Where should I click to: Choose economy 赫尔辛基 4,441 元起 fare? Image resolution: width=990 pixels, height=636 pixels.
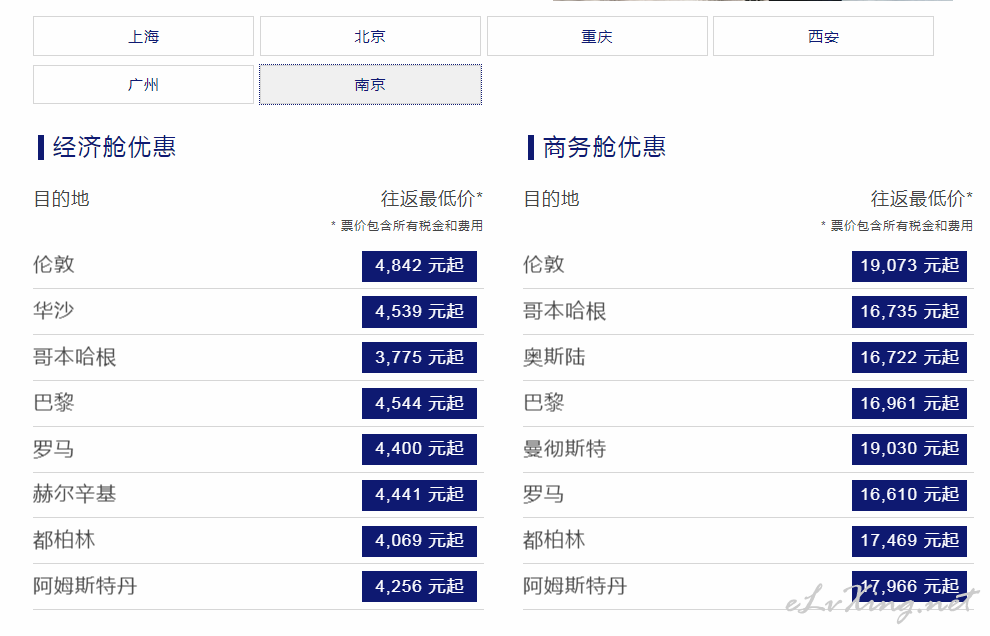point(419,495)
